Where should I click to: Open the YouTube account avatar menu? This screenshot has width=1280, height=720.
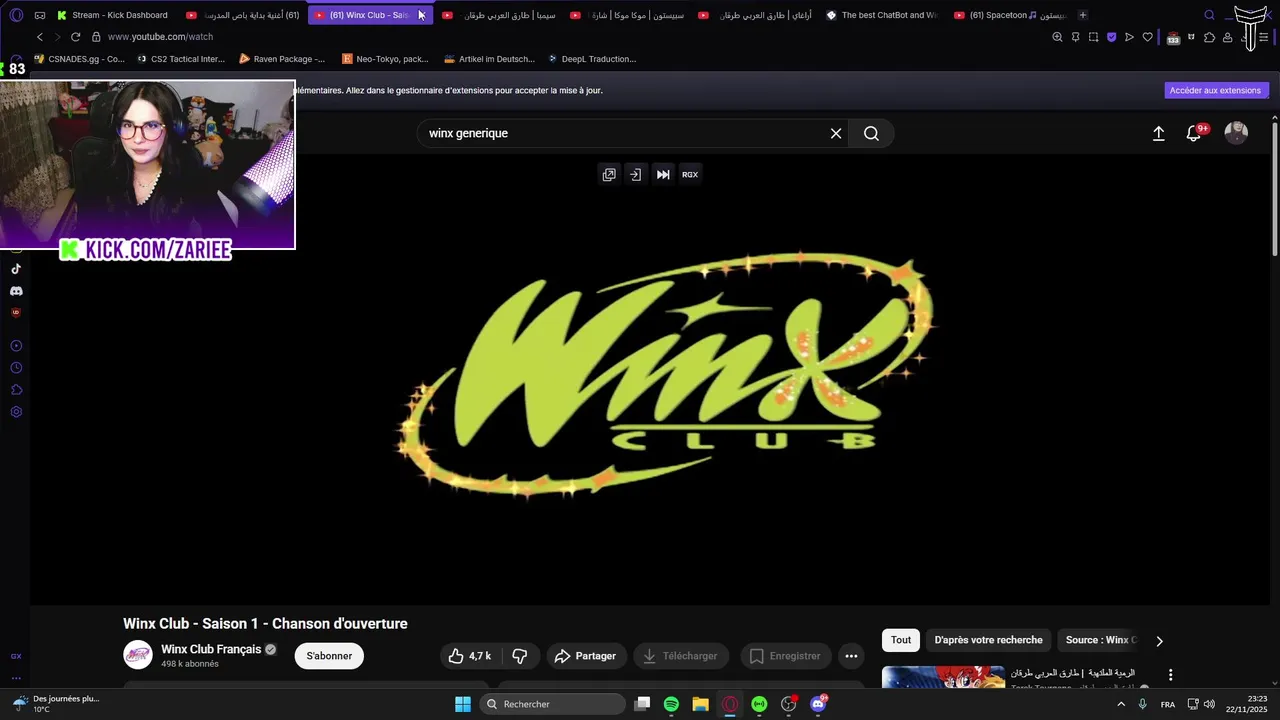click(1236, 133)
